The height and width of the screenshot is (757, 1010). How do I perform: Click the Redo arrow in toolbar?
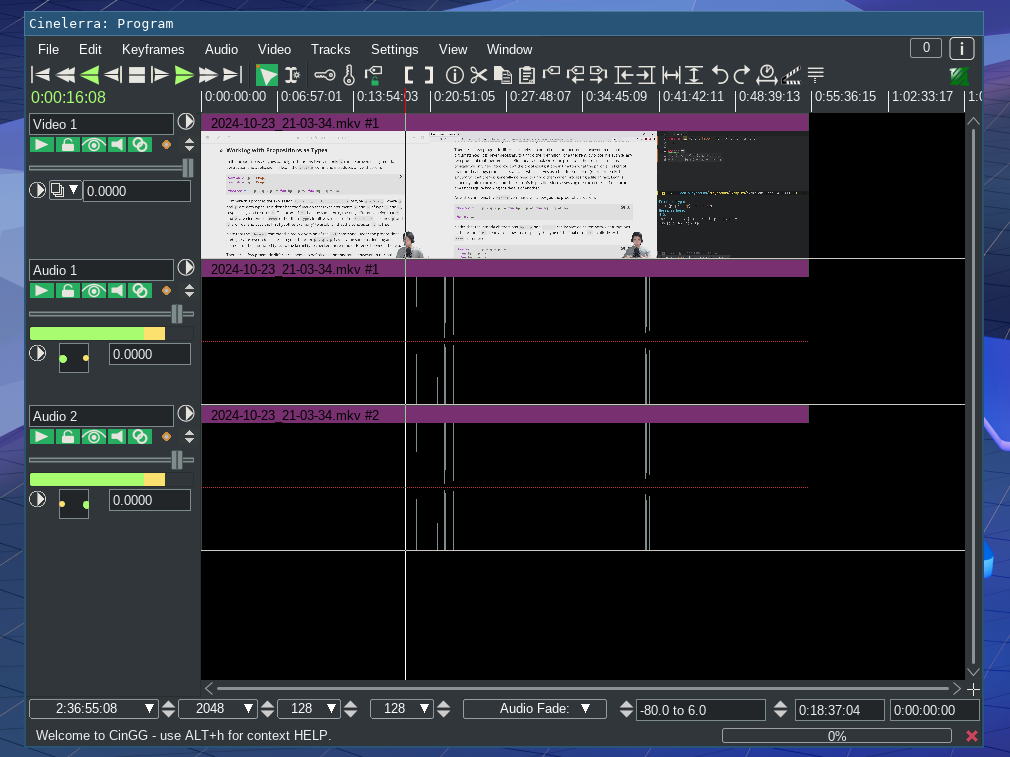pyautogui.click(x=742, y=74)
